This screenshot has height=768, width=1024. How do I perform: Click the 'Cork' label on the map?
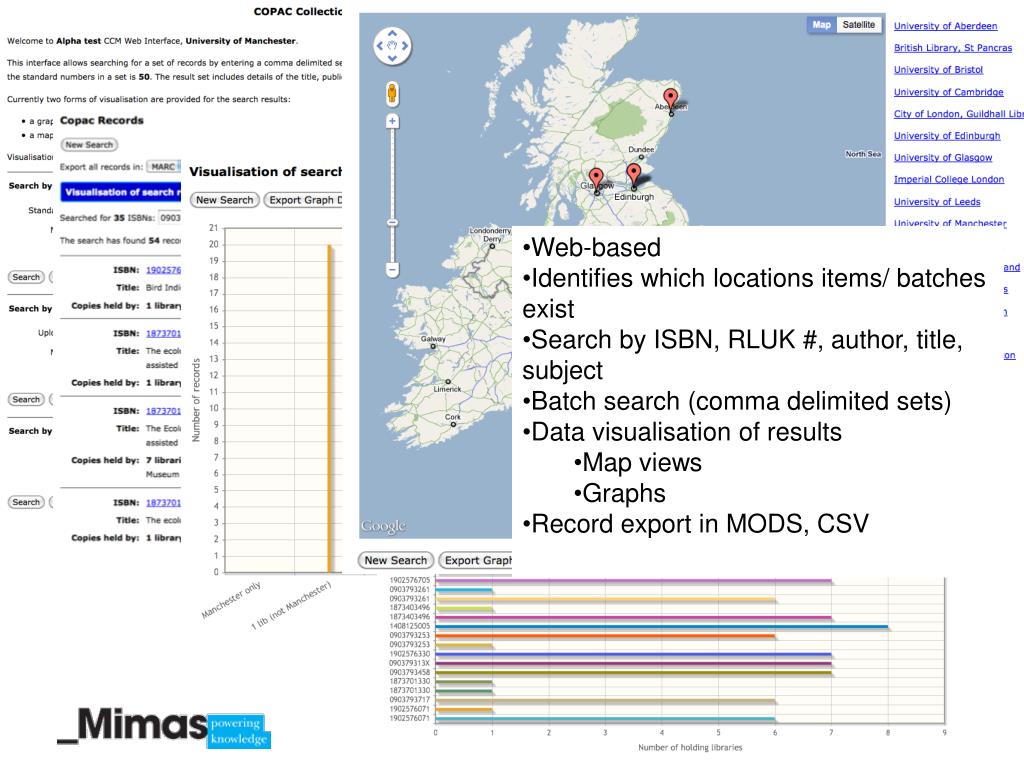[453, 417]
